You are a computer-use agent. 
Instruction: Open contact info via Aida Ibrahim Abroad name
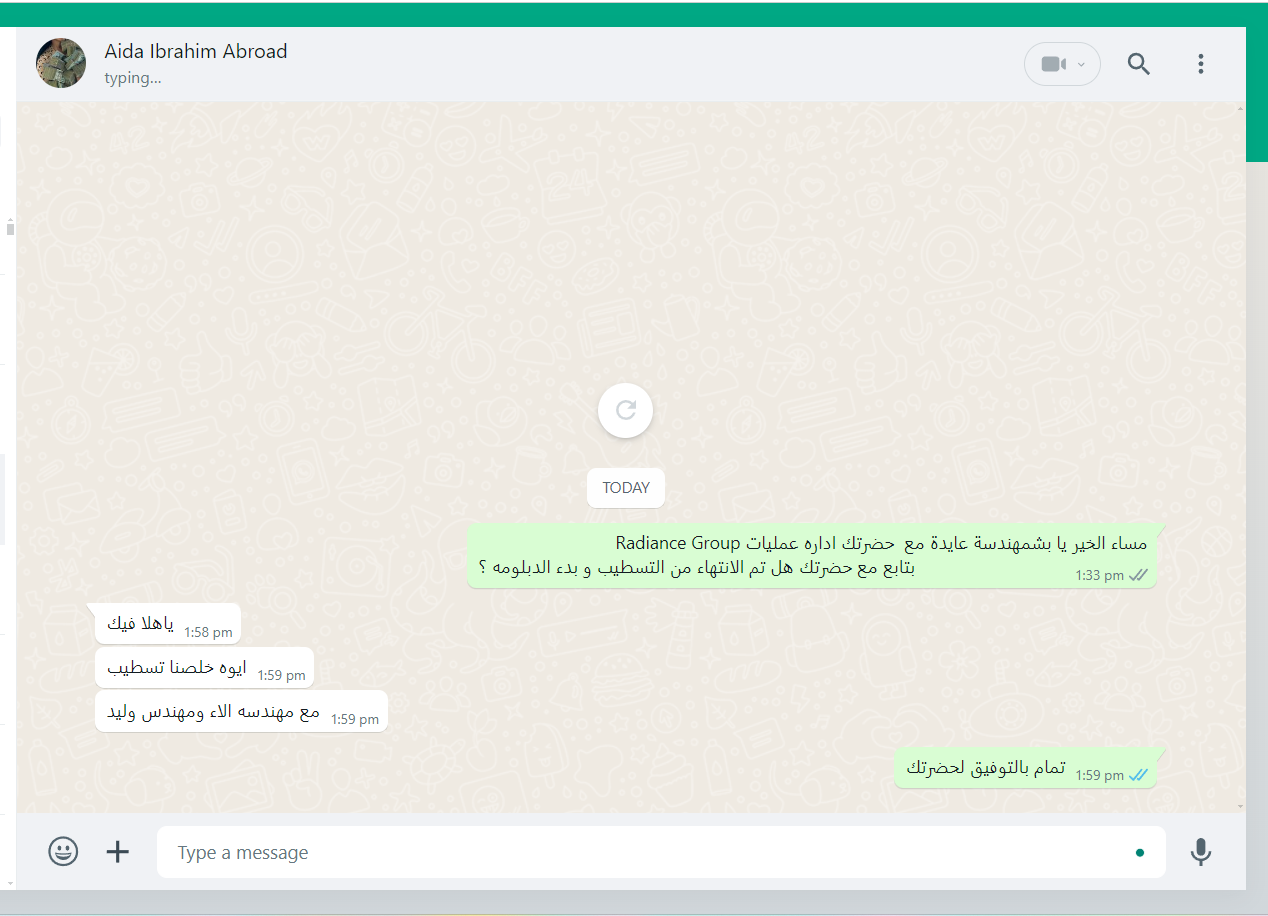pos(196,51)
